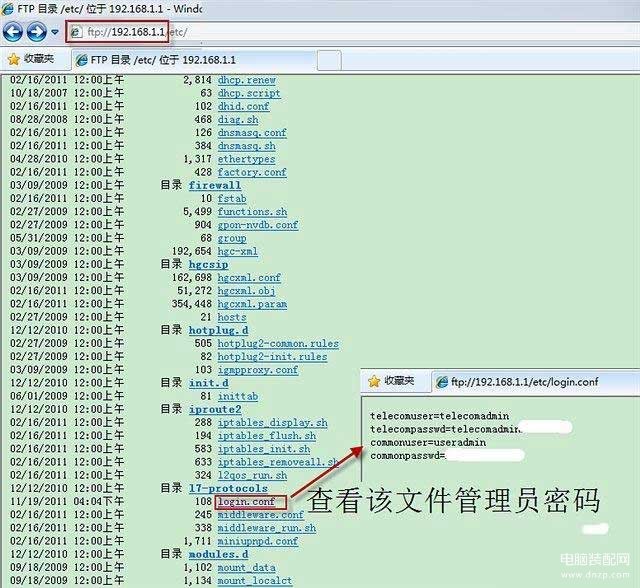
Task: Open the iptables_display.sh file link
Action: point(273,422)
